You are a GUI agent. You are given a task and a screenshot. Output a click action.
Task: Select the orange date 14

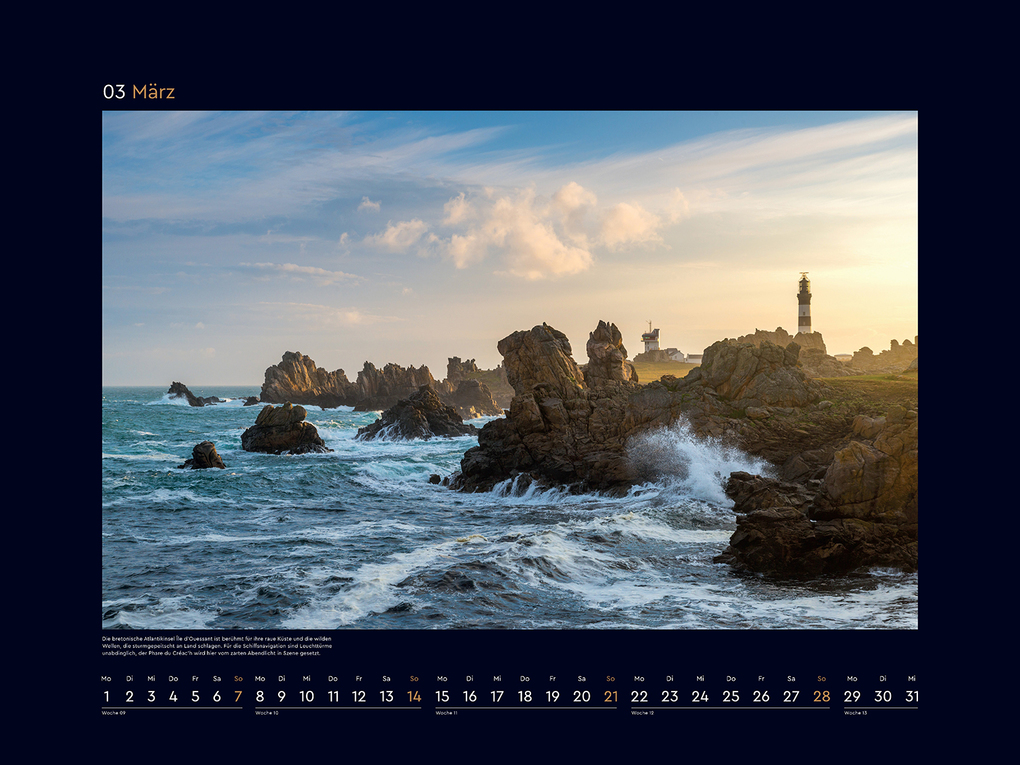point(414,695)
